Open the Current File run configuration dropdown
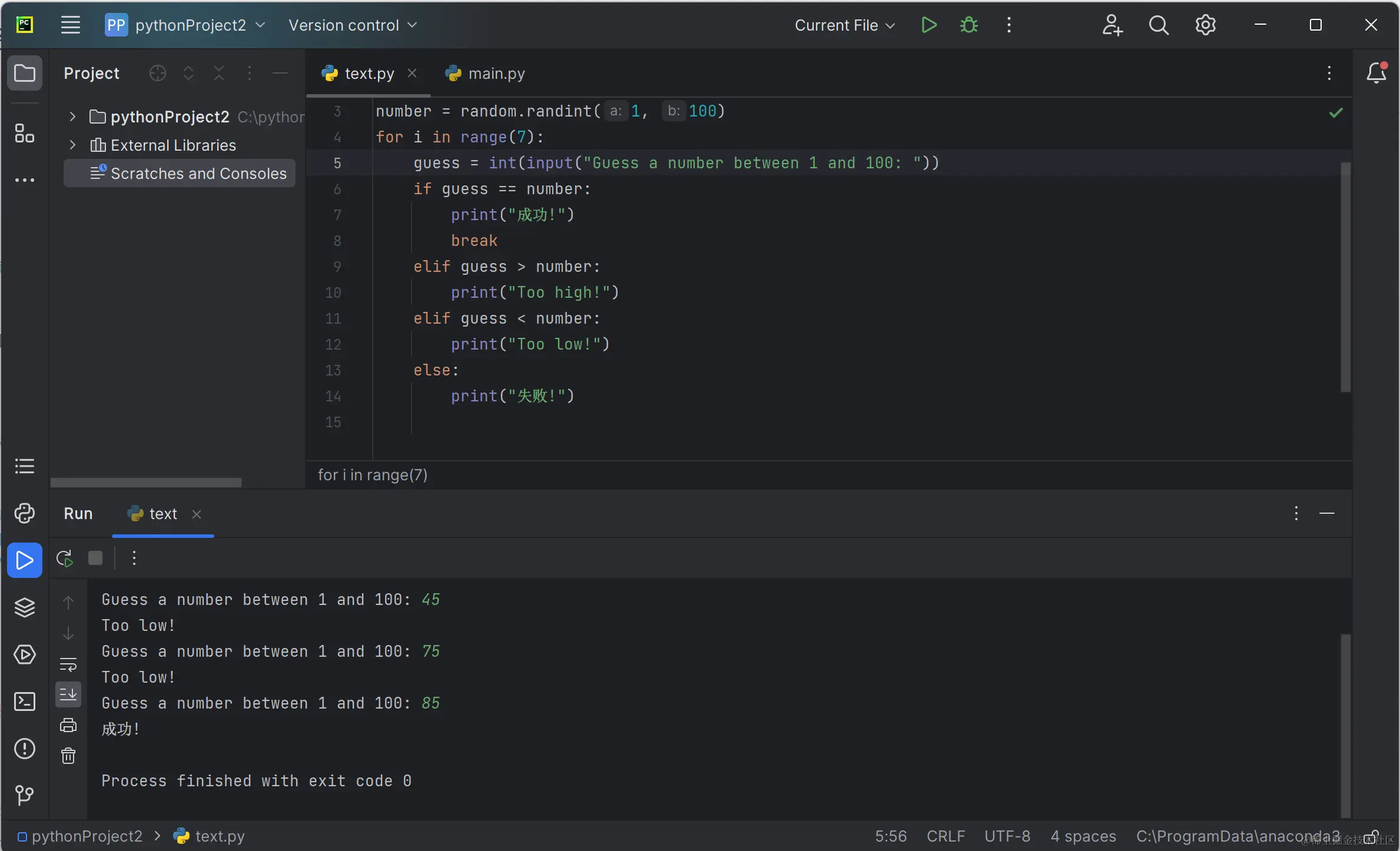 pyautogui.click(x=844, y=25)
